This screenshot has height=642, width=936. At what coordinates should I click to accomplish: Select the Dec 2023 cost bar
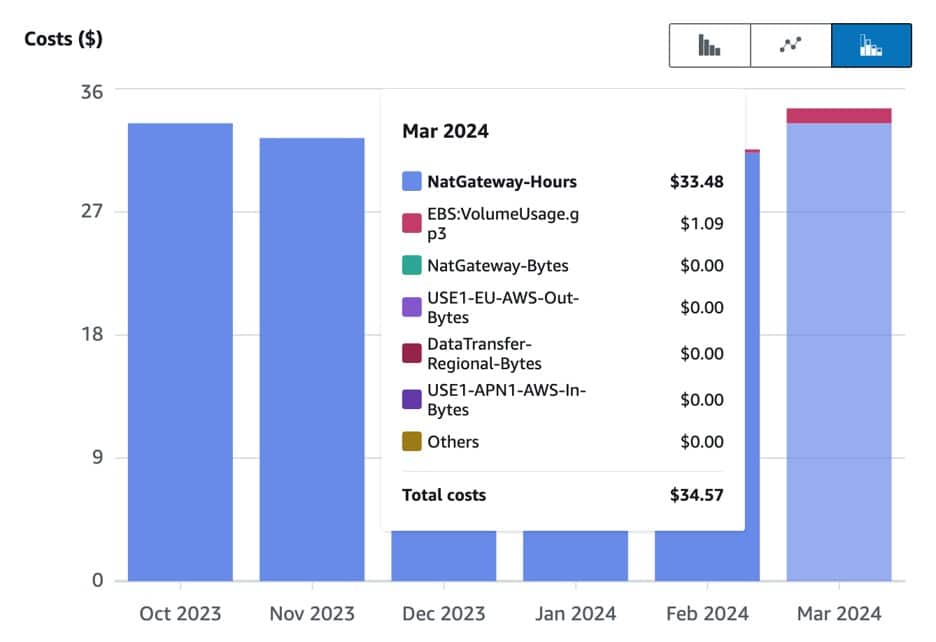pyautogui.click(x=444, y=555)
